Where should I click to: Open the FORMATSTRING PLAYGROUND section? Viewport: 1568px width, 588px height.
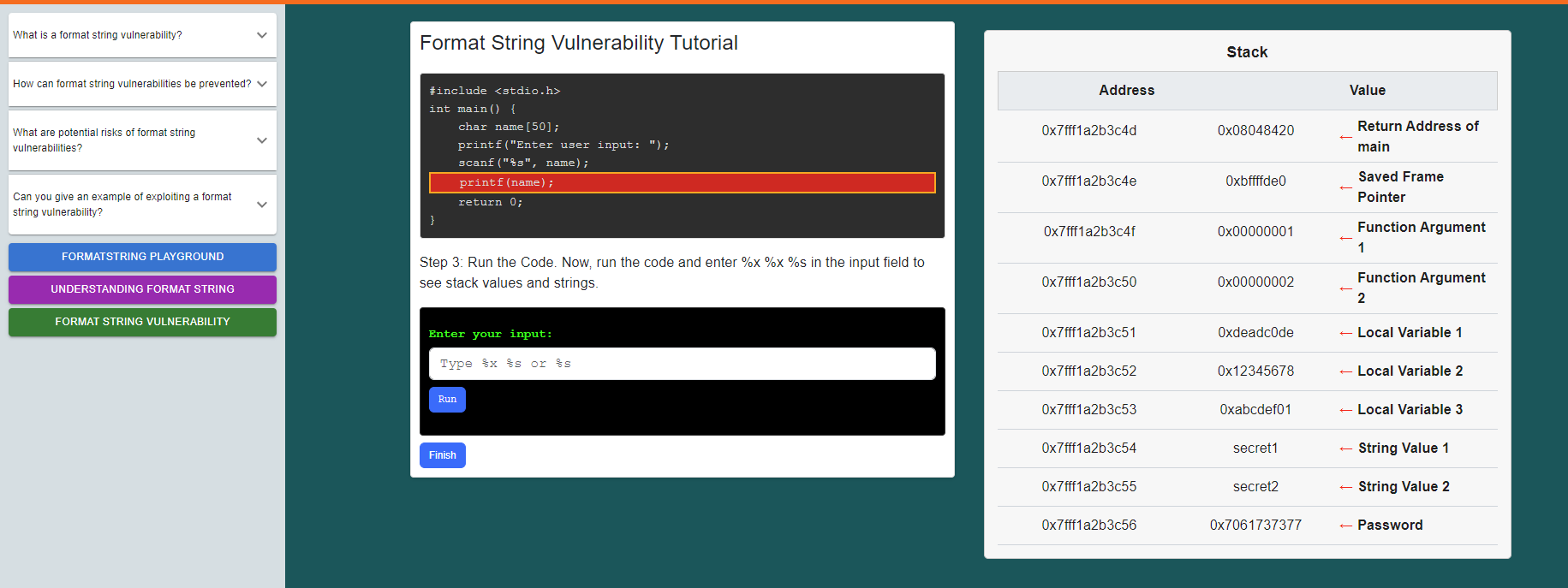pos(142,257)
